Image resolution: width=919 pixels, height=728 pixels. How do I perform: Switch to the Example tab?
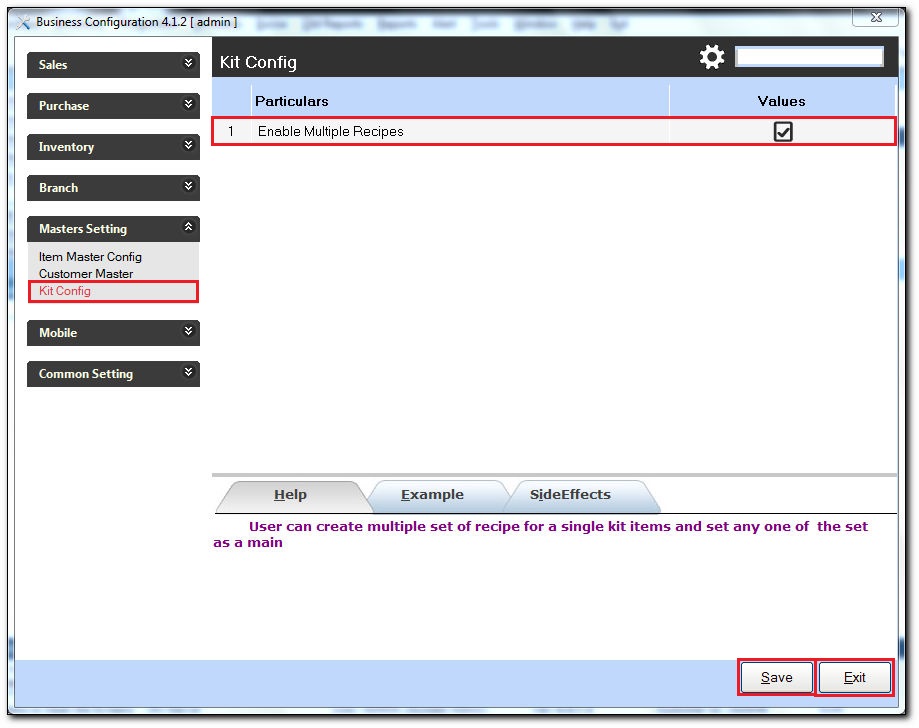[433, 495]
